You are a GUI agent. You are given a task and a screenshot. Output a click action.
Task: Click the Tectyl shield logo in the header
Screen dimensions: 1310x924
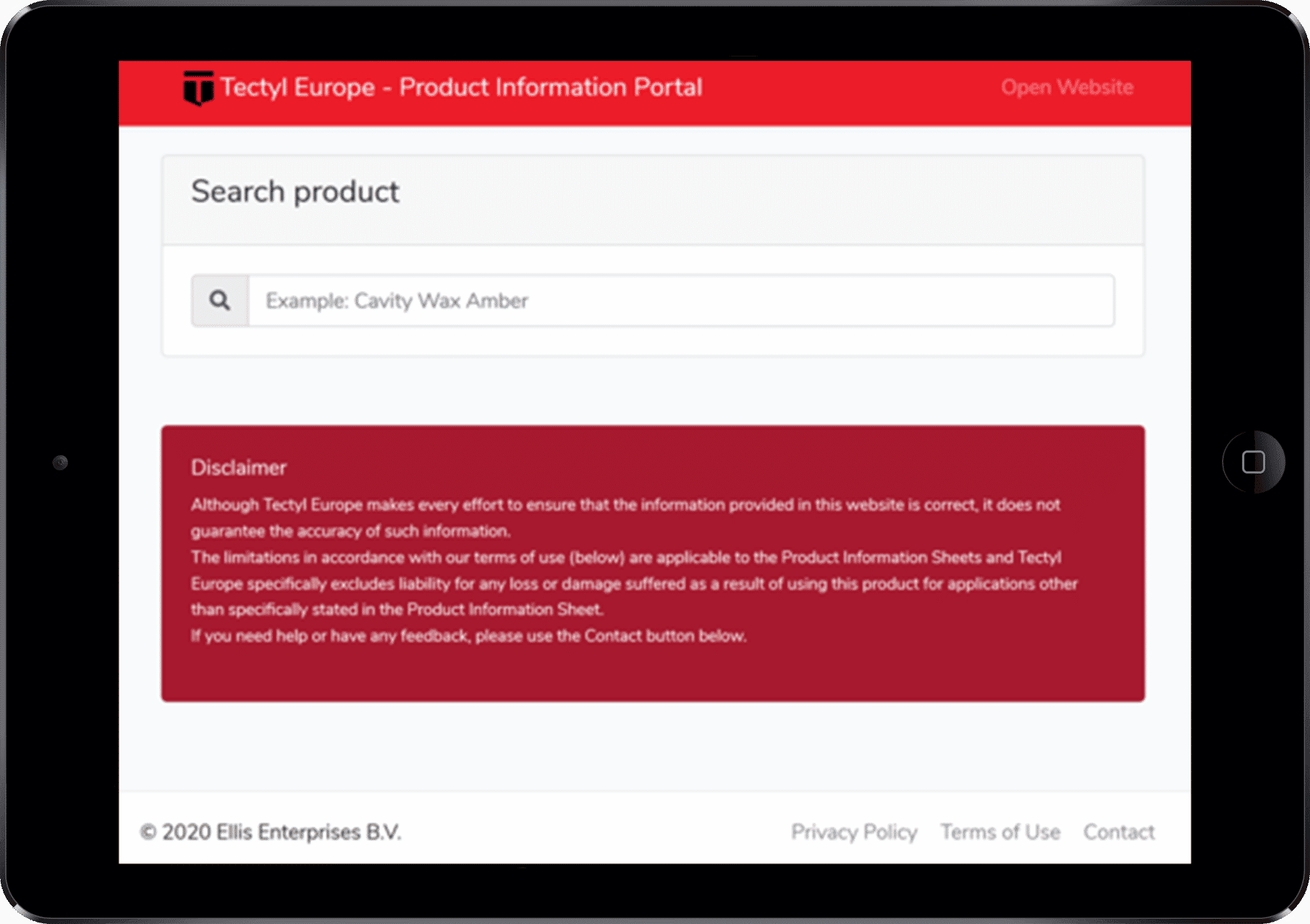198,88
